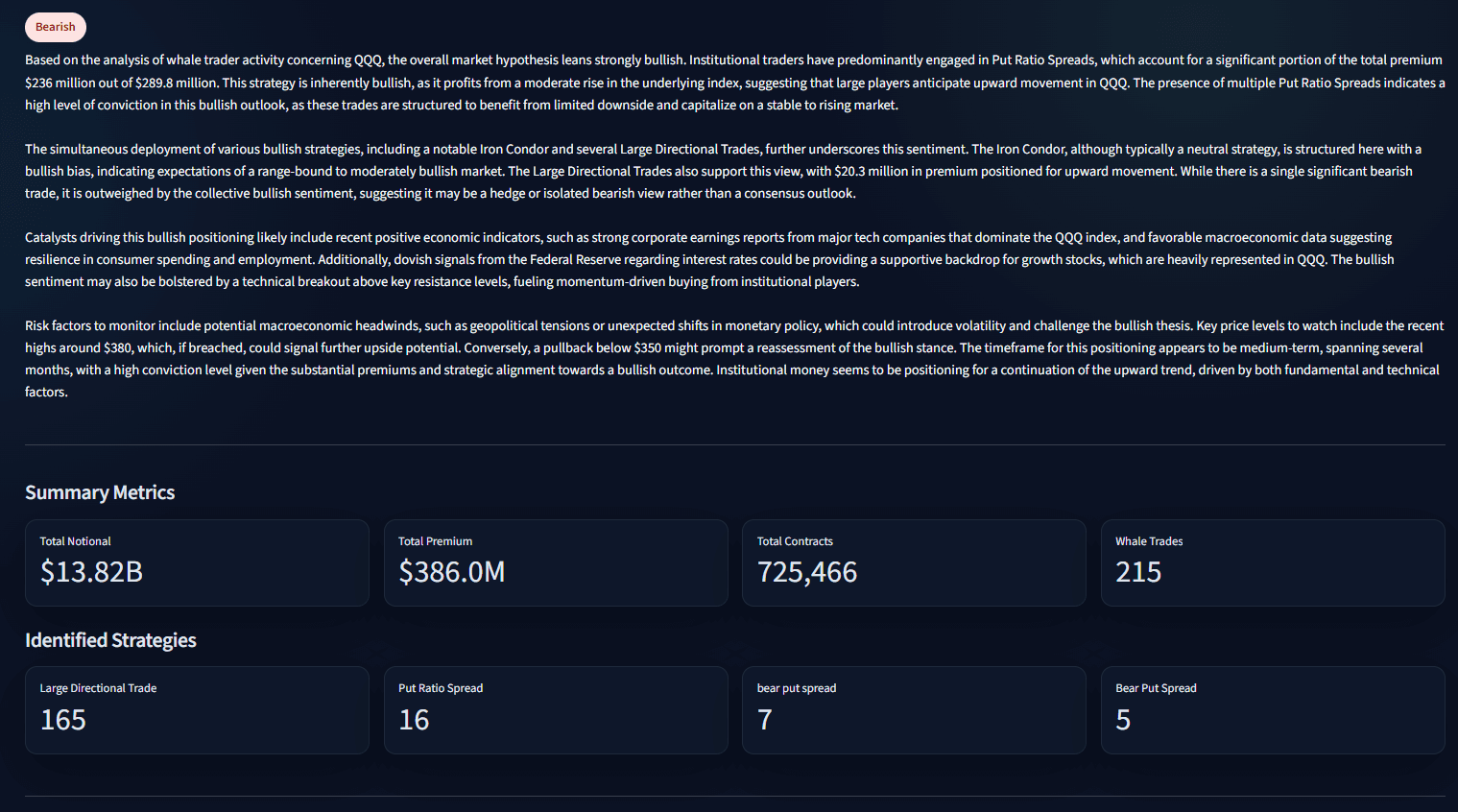Screen dimensions: 1458x812
Task: Click the $386.0M premium value
Action: [451, 572]
